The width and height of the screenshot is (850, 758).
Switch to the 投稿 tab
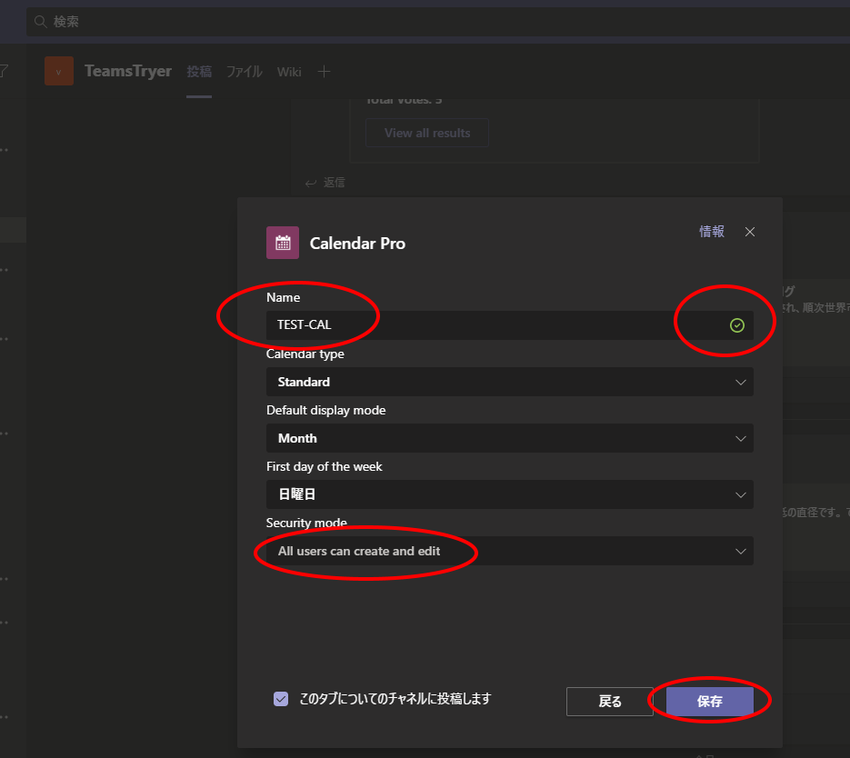tap(199, 72)
